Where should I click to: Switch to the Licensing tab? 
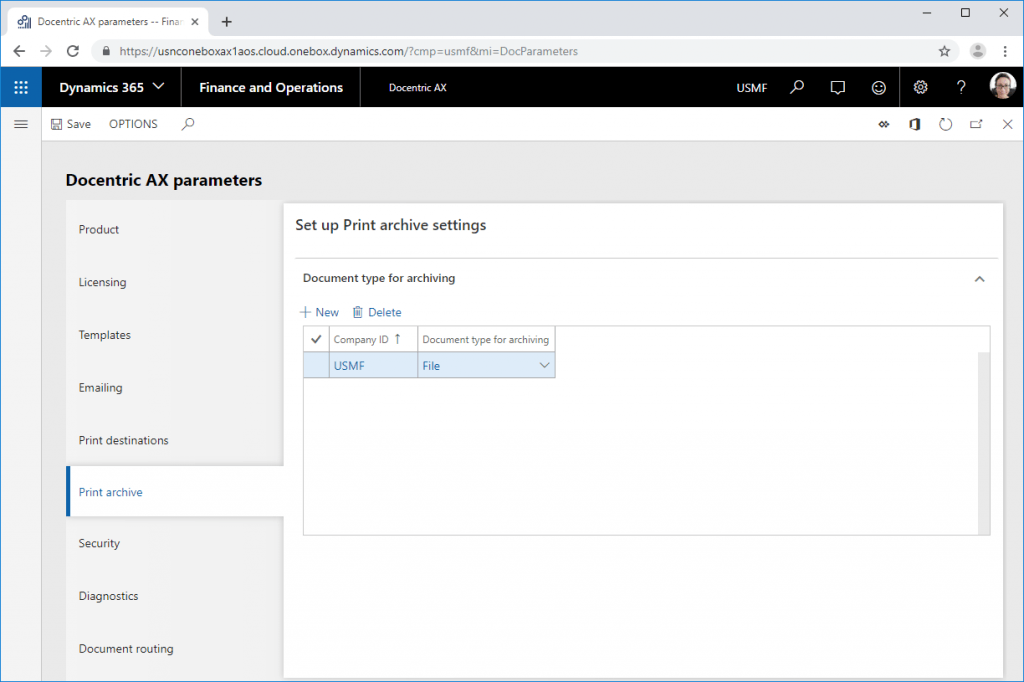click(103, 282)
